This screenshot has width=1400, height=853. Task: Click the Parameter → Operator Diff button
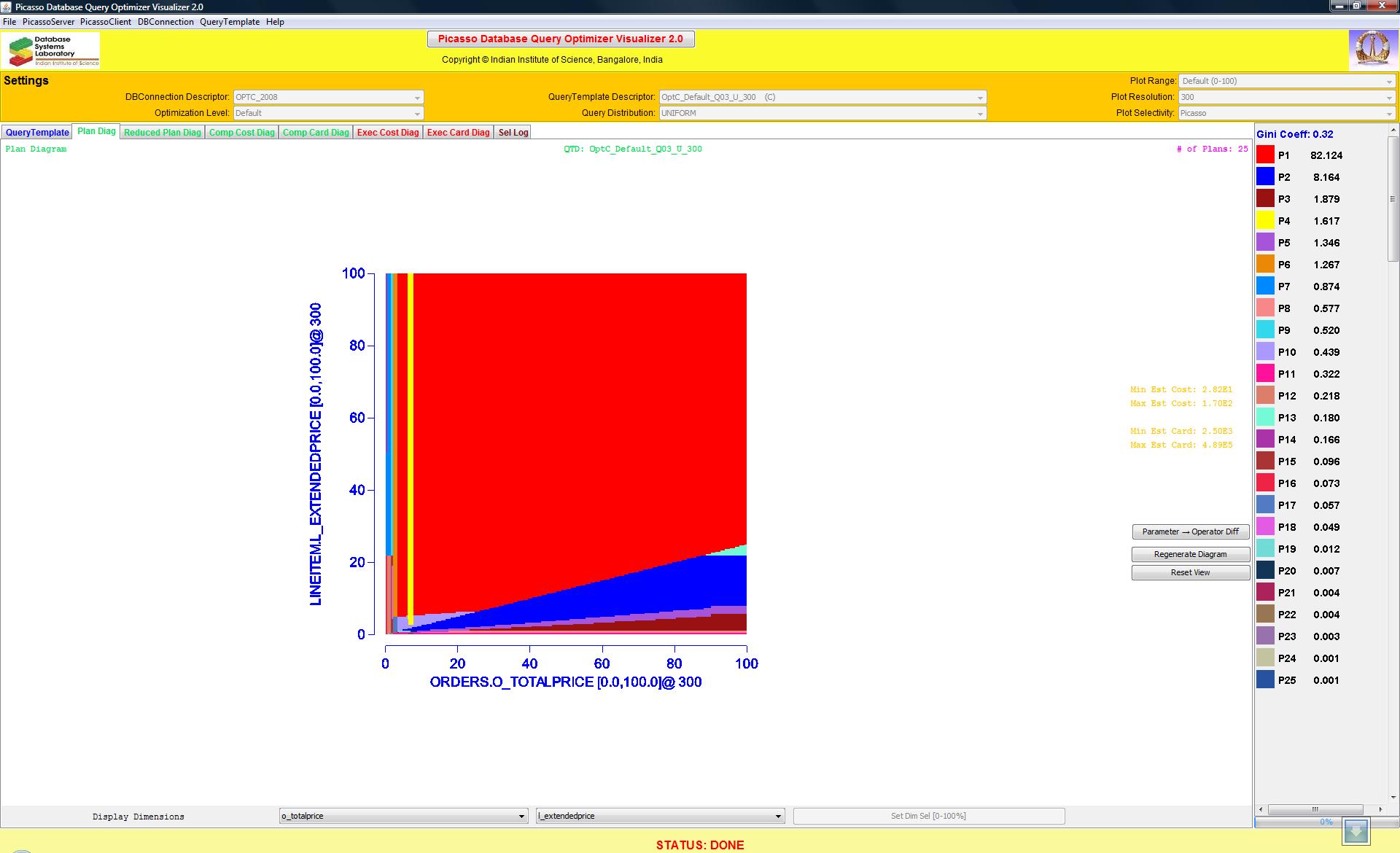point(1190,531)
